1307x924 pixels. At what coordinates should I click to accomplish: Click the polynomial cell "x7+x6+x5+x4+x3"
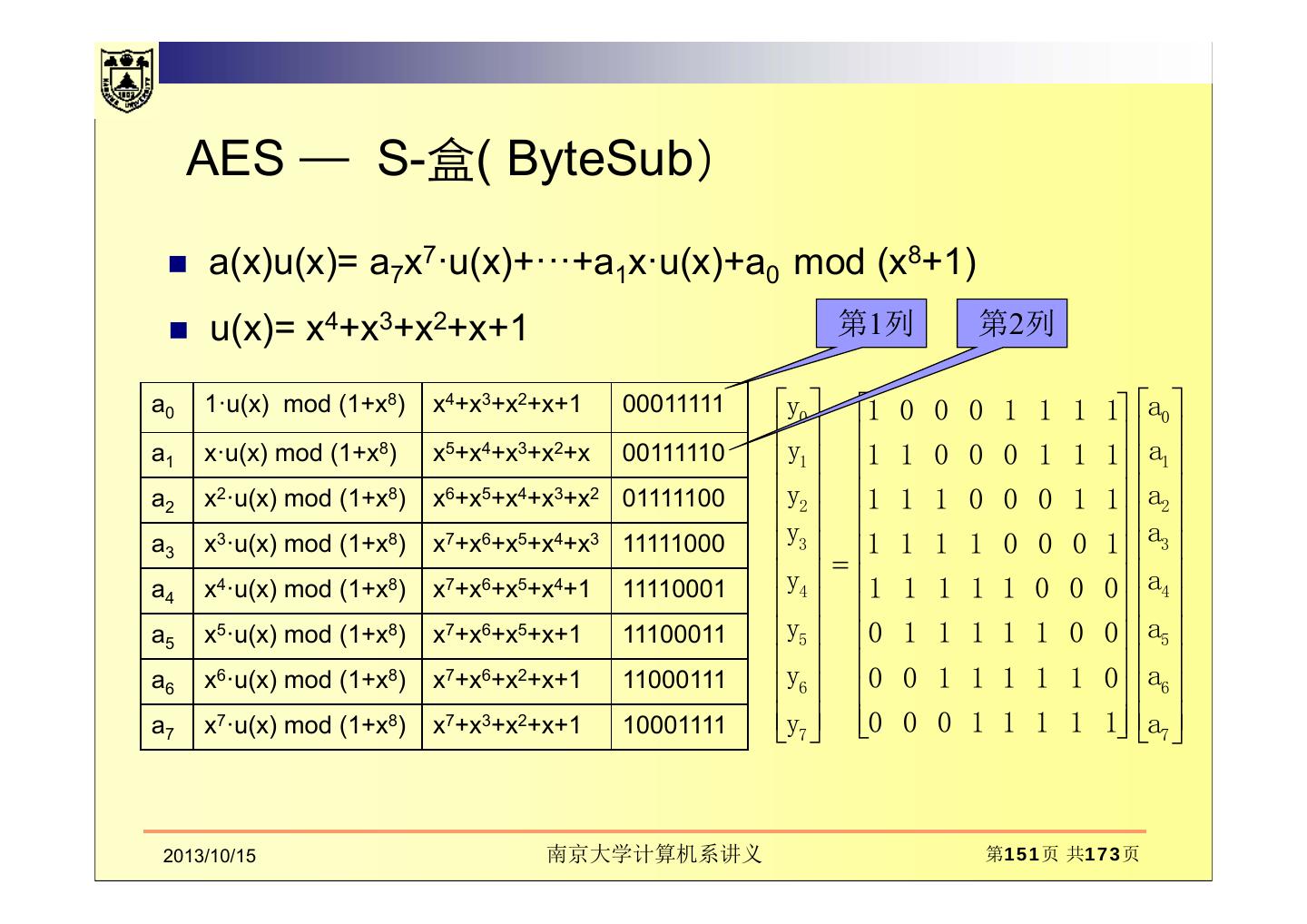coord(516,546)
